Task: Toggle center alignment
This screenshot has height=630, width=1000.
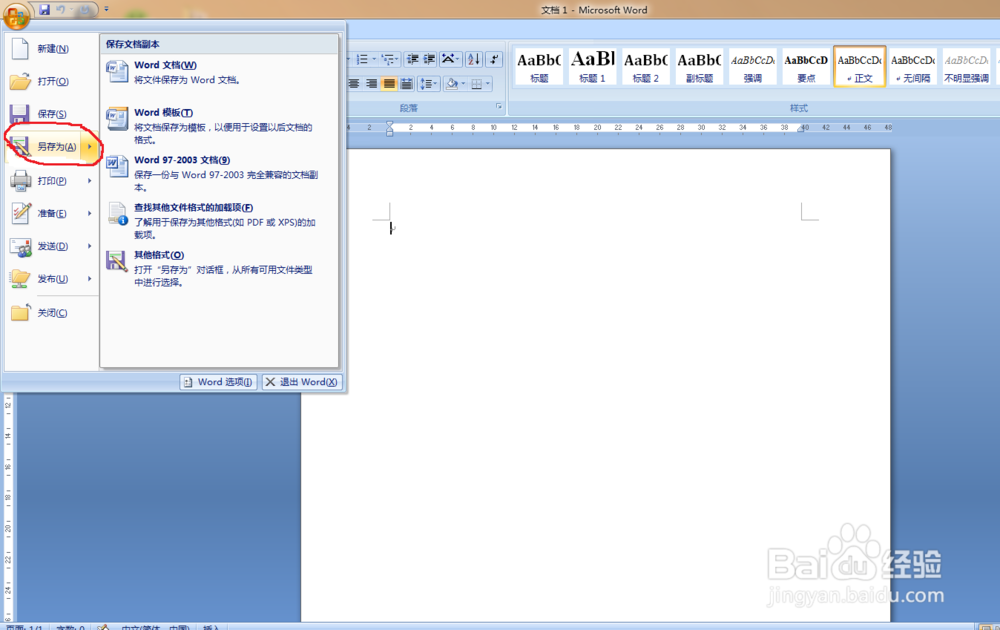Action: point(354,84)
